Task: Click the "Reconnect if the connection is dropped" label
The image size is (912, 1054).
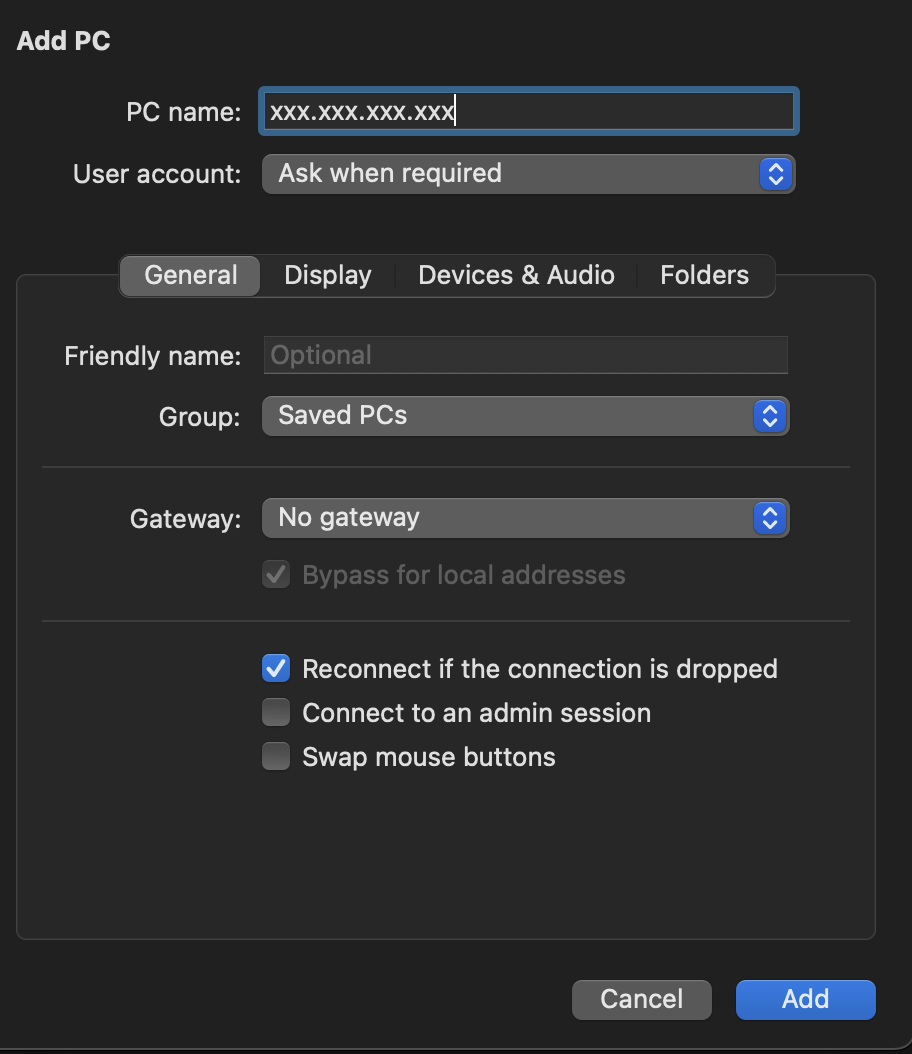Action: pyautogui.click(x=540, y=669)
